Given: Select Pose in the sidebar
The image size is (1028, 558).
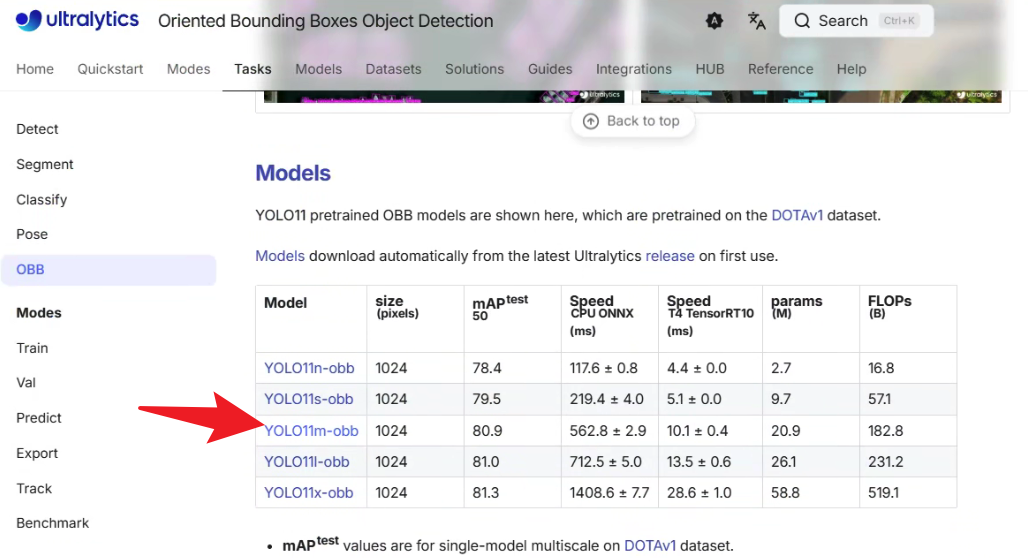Looking at the screenshot, I should (x=32, y=234).
